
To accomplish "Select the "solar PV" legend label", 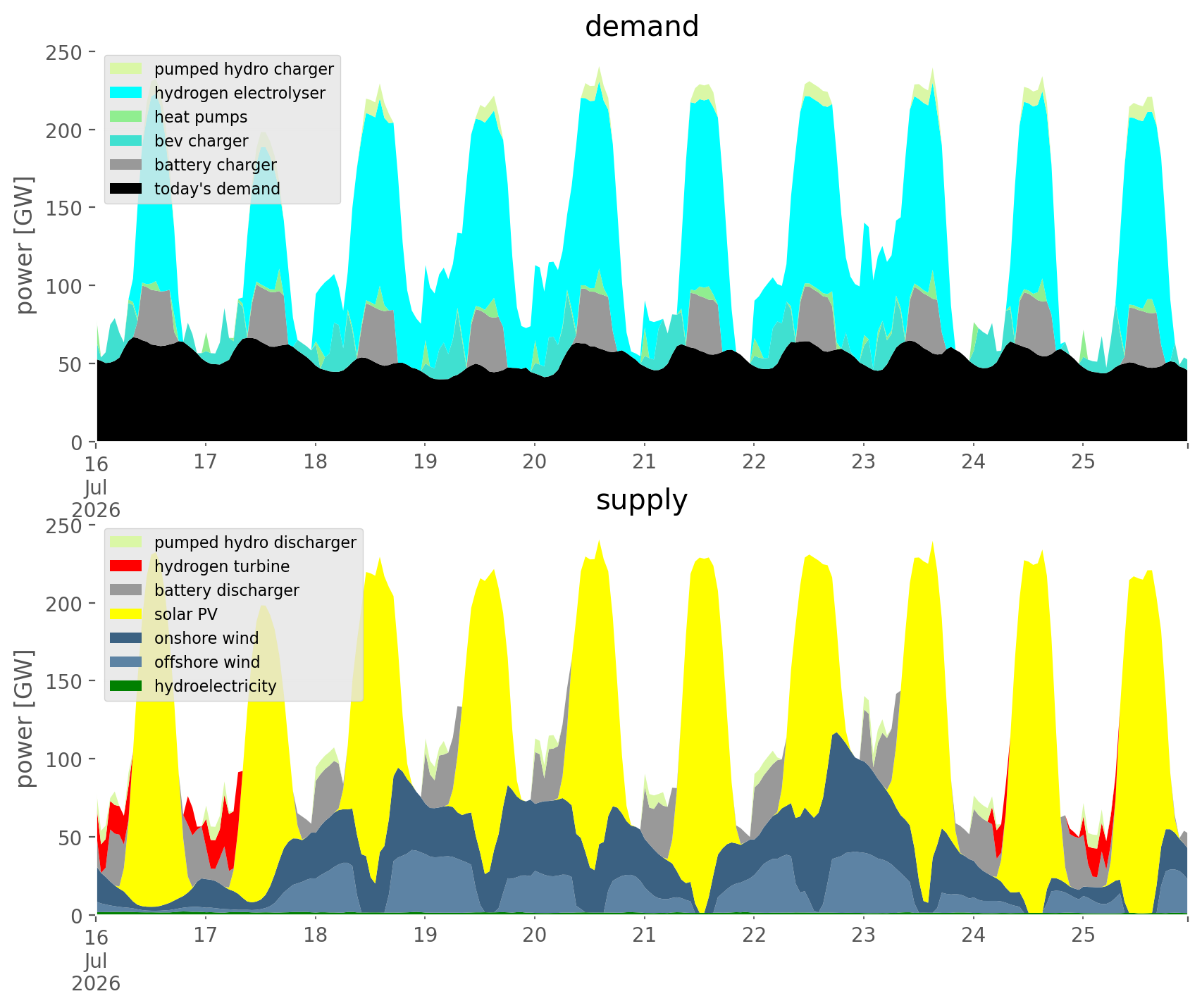I will coord(186,614).
